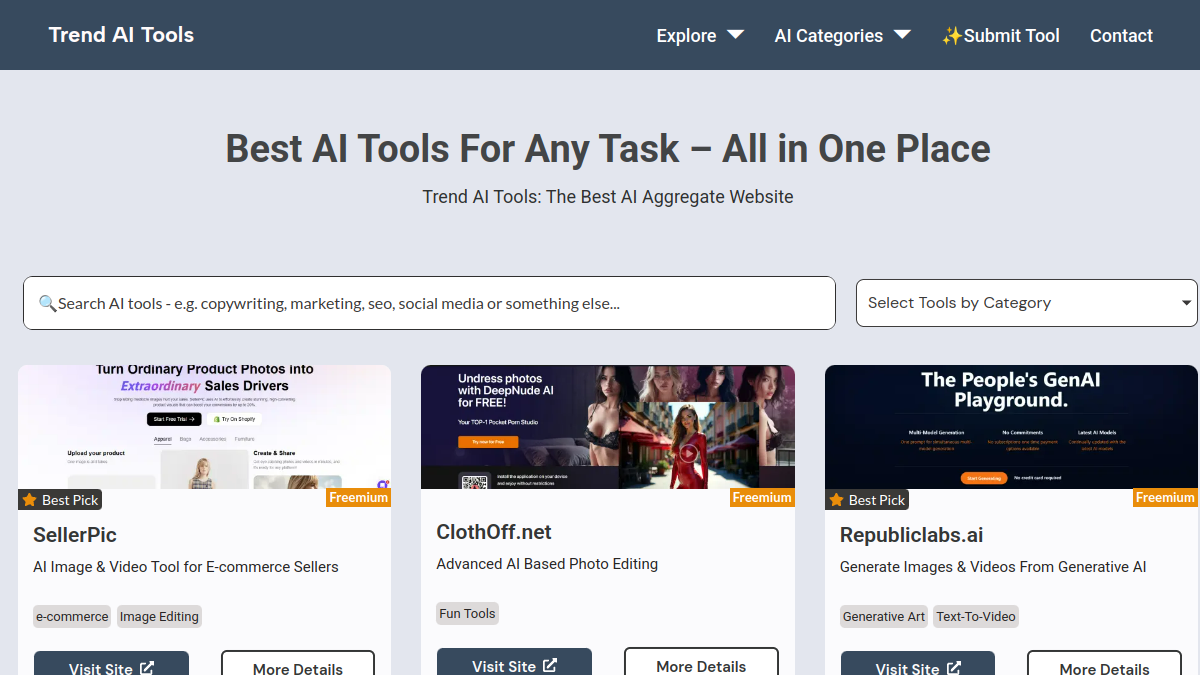Click the Freemium badge on SellerPic
Screen dimensions: 1200x675
coord(358,497)
